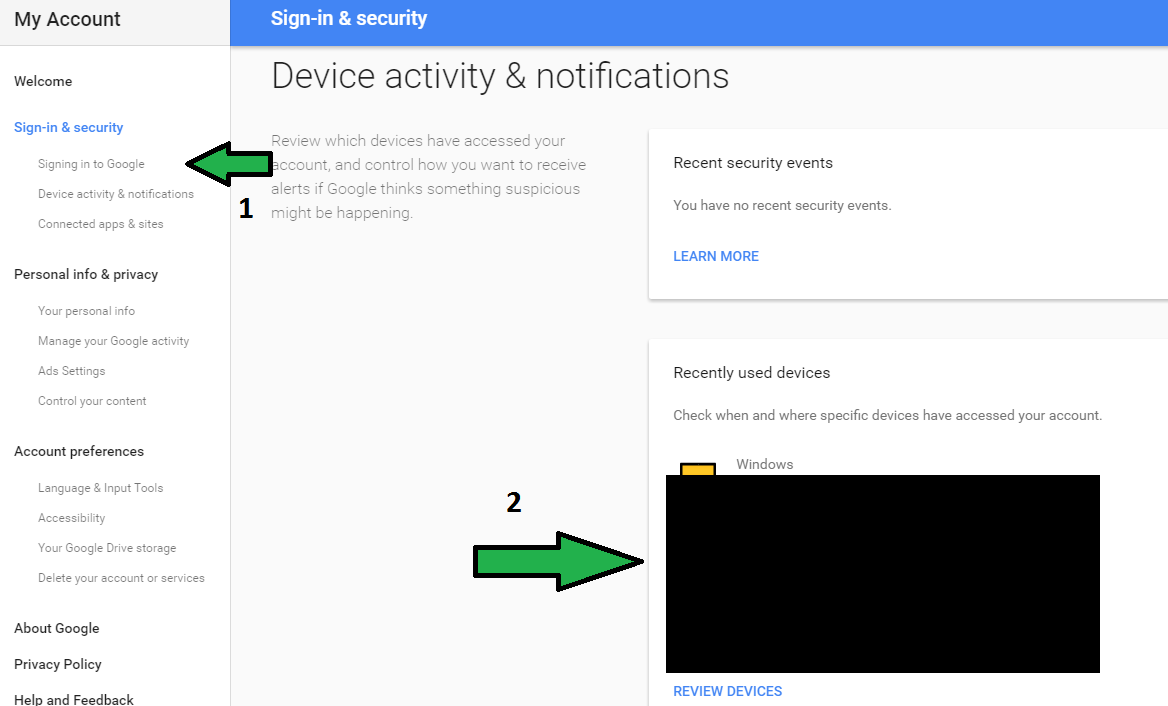Click the Sign-in & security blue header title
1168x706 pixels.
pyautogui.click(x=349, y=19)
